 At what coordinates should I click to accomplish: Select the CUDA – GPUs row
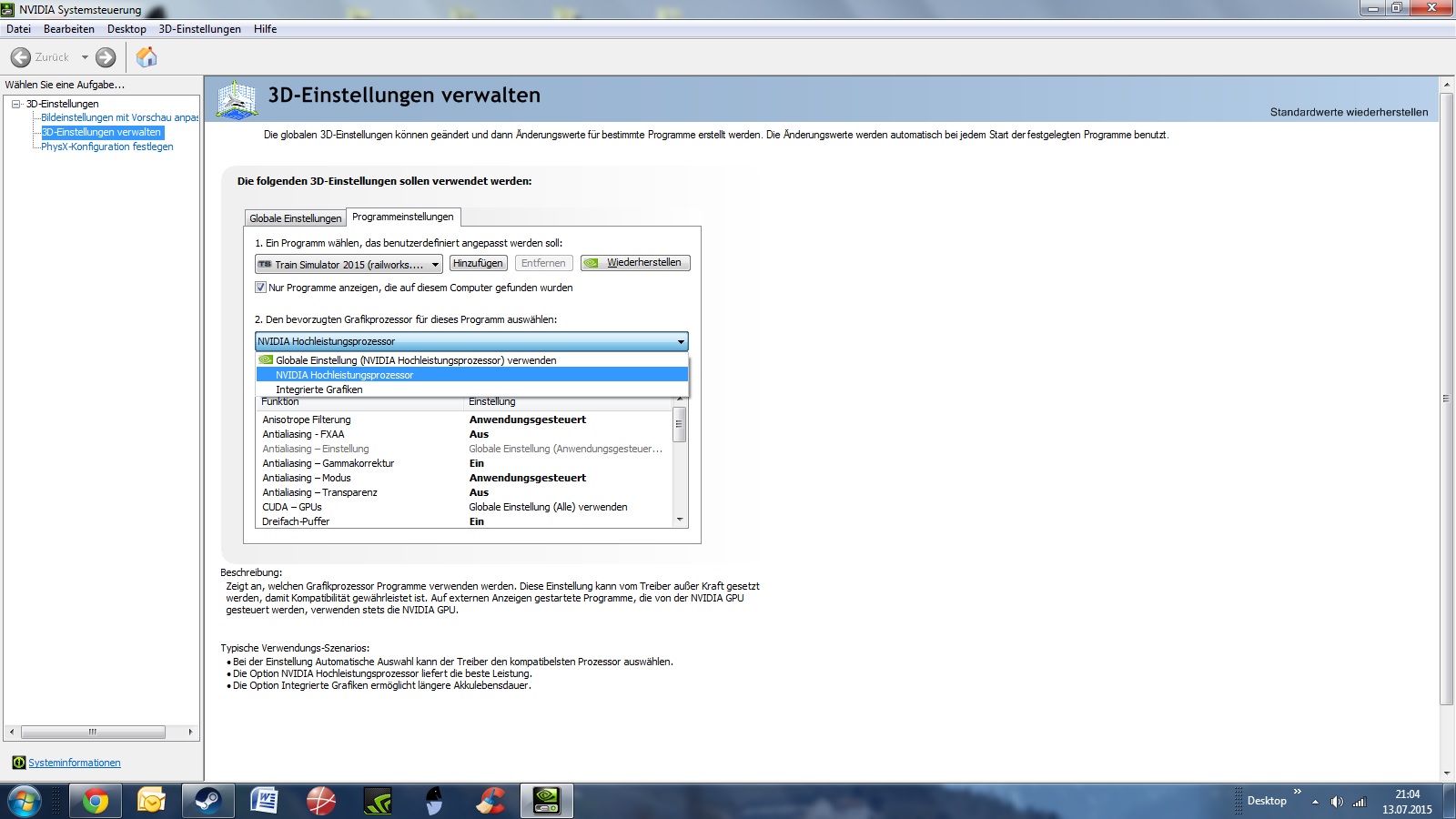click(464, 507)
